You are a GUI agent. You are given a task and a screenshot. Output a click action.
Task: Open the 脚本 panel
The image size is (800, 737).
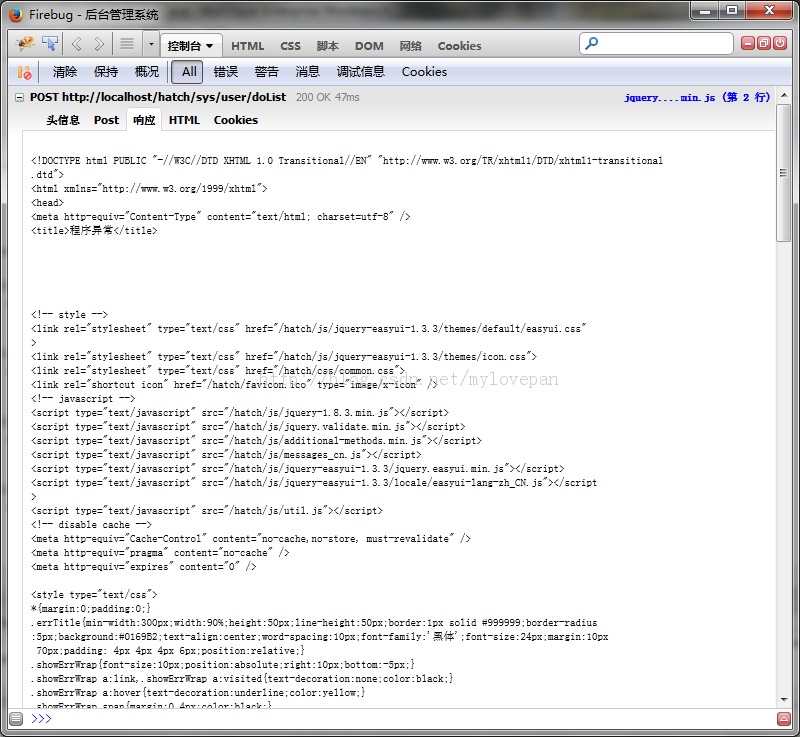coord(328,46)
